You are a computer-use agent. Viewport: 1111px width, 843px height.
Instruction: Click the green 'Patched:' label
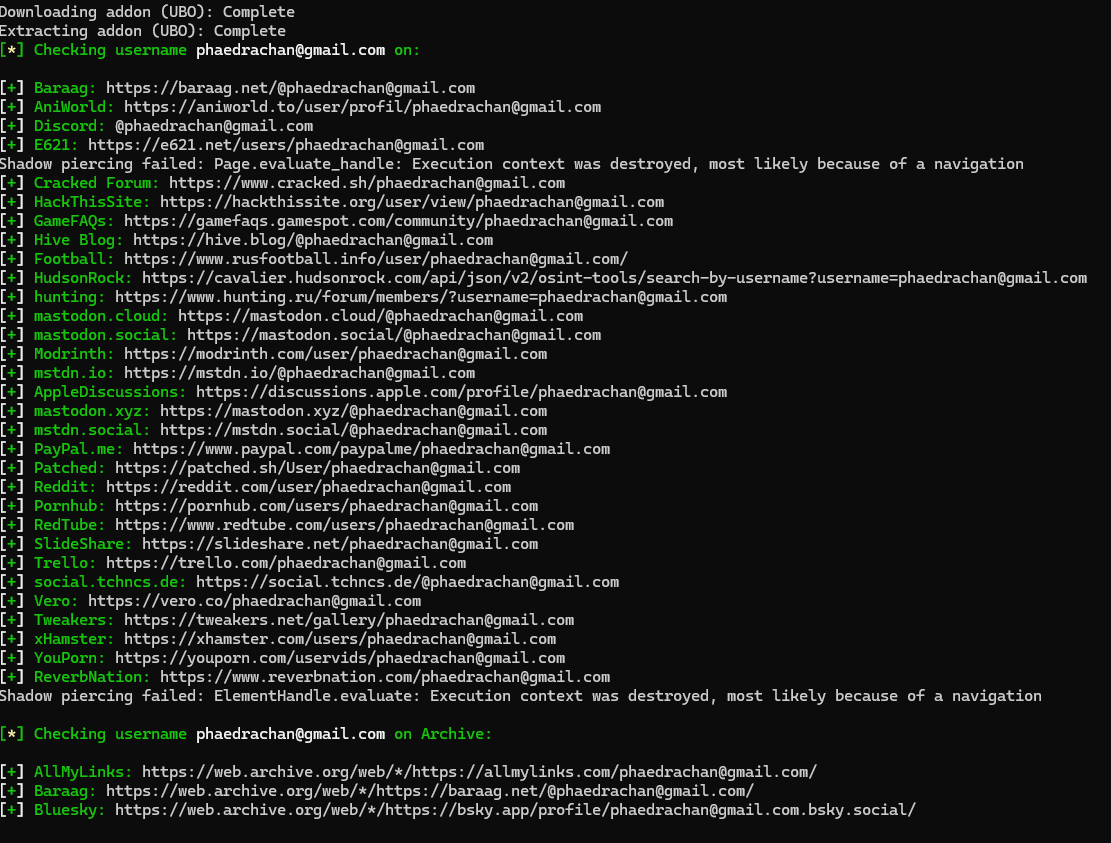click(69, 468)
